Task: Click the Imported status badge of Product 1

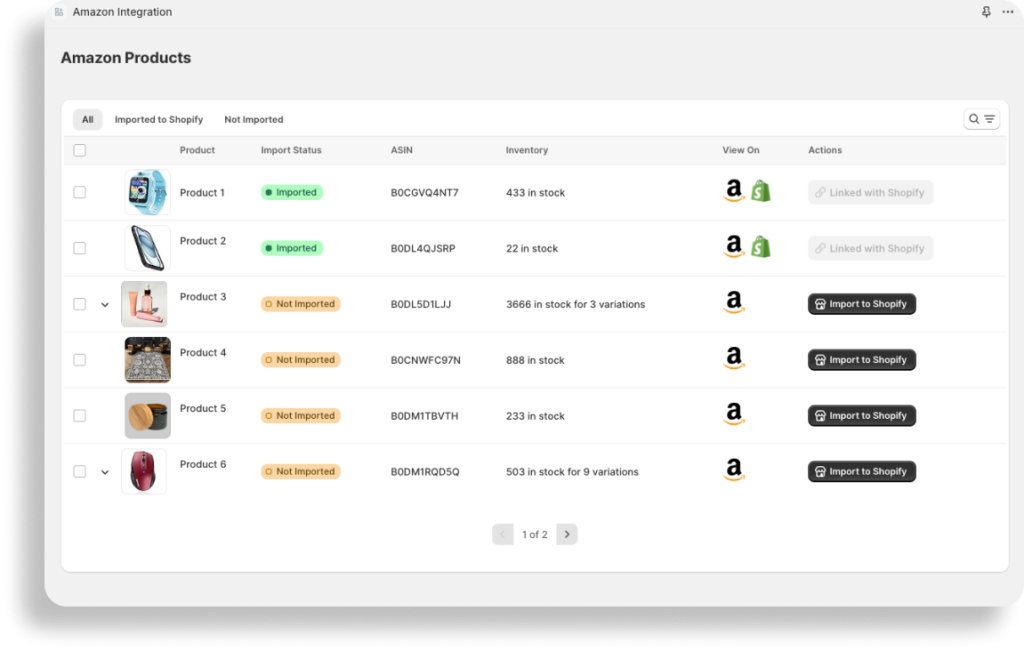Action: (x=292, y=192)
